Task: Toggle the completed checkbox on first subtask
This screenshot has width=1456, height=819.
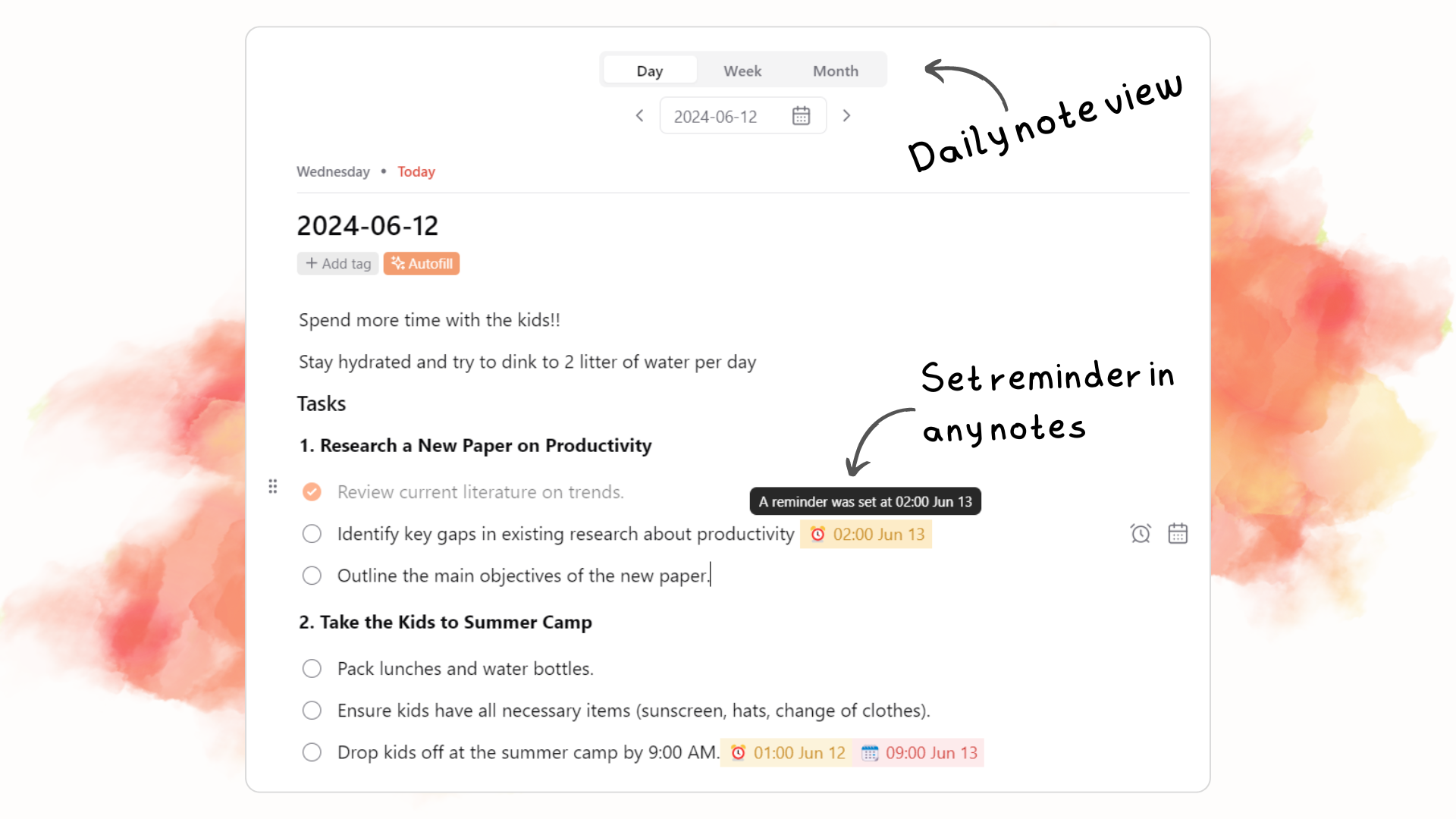Action: pyautogui.click(x=312, y=491)
